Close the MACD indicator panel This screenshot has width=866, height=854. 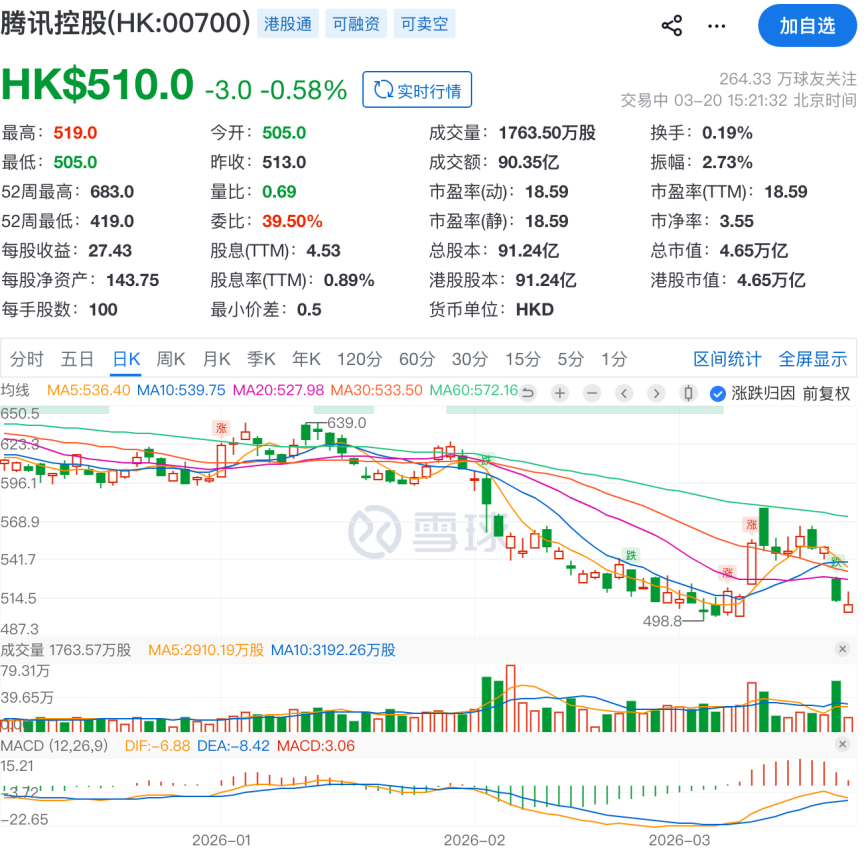click(842, 745)
